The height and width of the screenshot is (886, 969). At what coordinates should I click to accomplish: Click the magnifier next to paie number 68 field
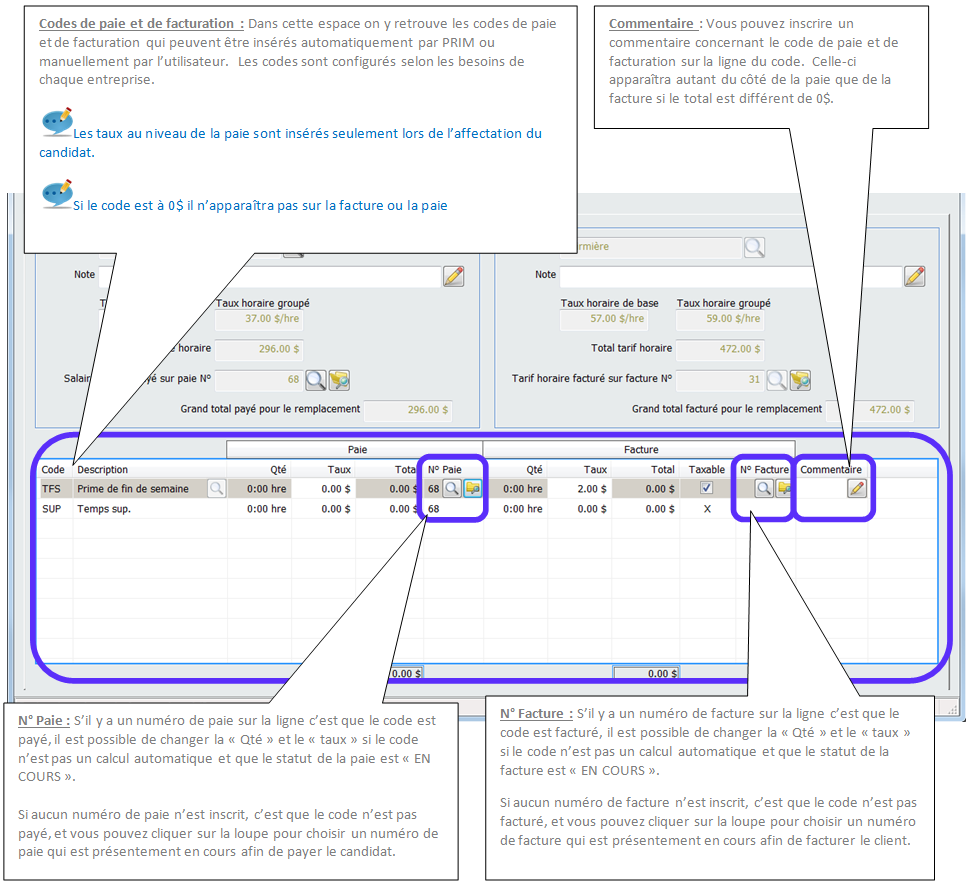click(x=316, y=380)
